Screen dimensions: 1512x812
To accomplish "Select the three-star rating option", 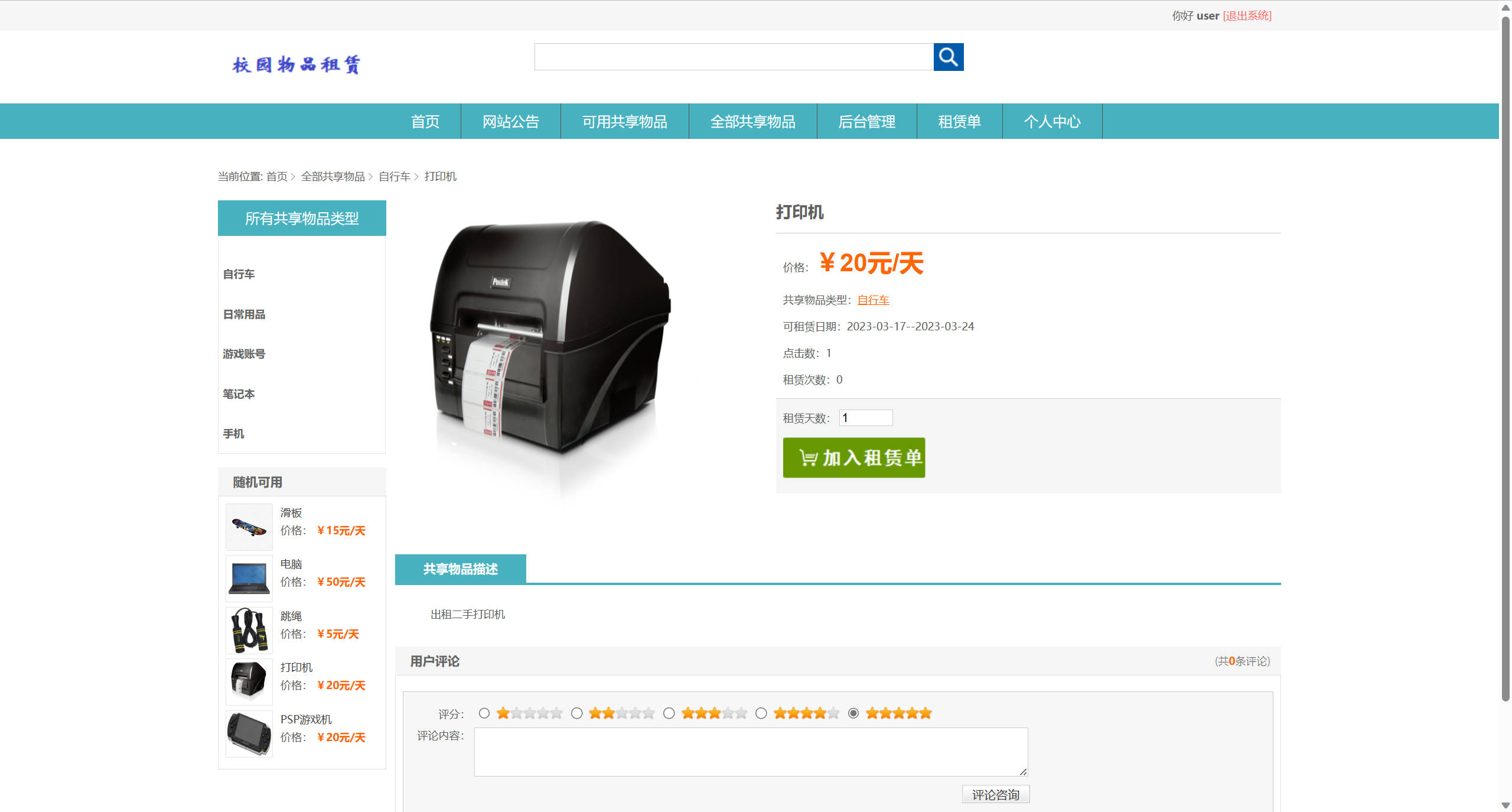I will [669, 713].
